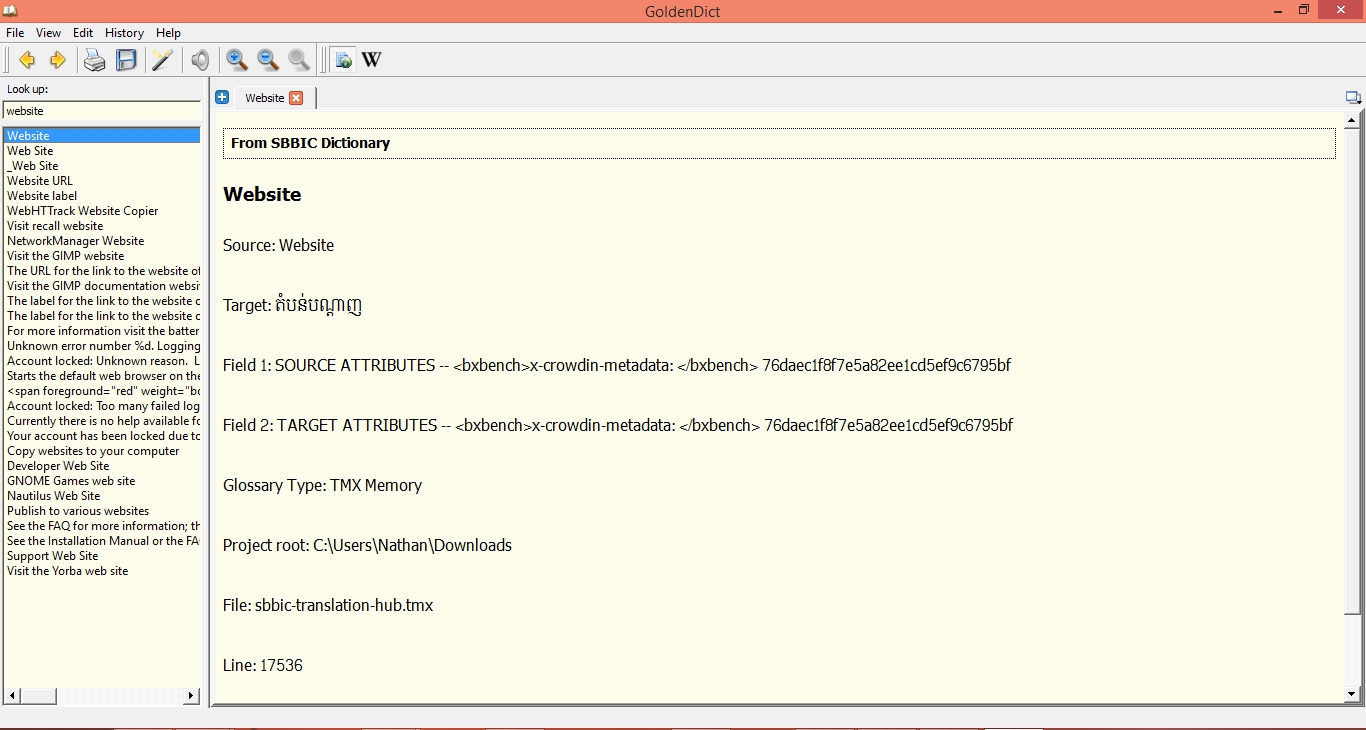Select 'Visit the Yorba web site' entry
The width and height of the screenshot is (1366, 730).
tap(102, 571)
